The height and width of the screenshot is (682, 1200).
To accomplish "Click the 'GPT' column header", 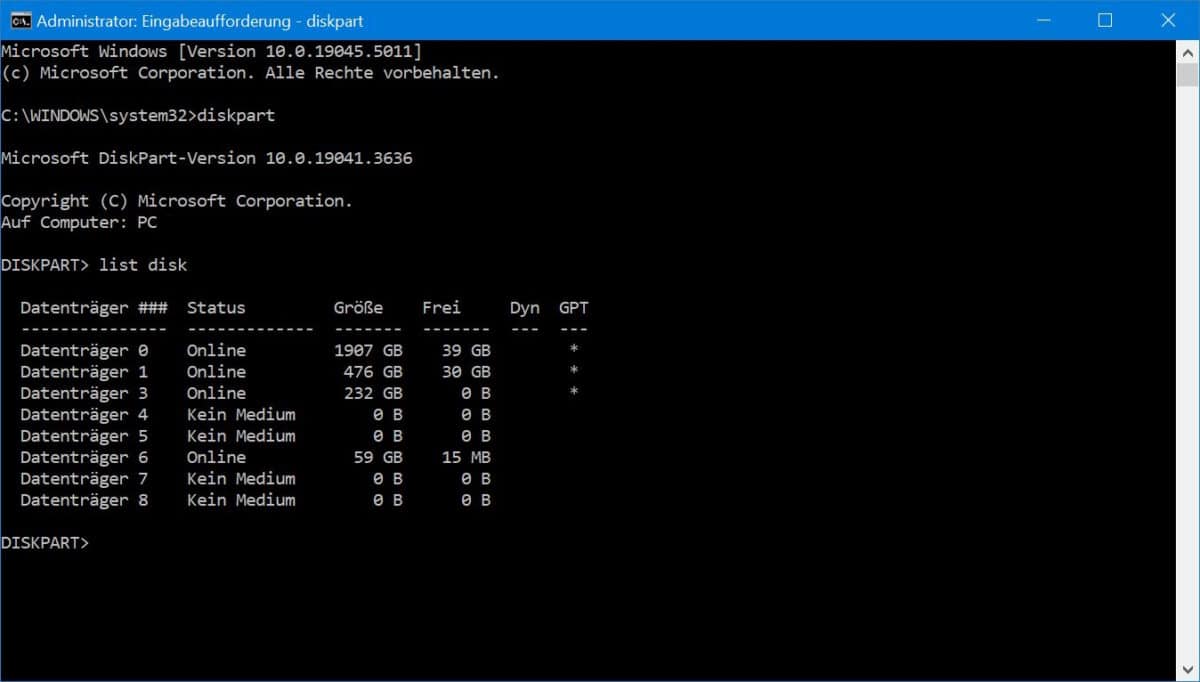I will (x=573, y=308).
